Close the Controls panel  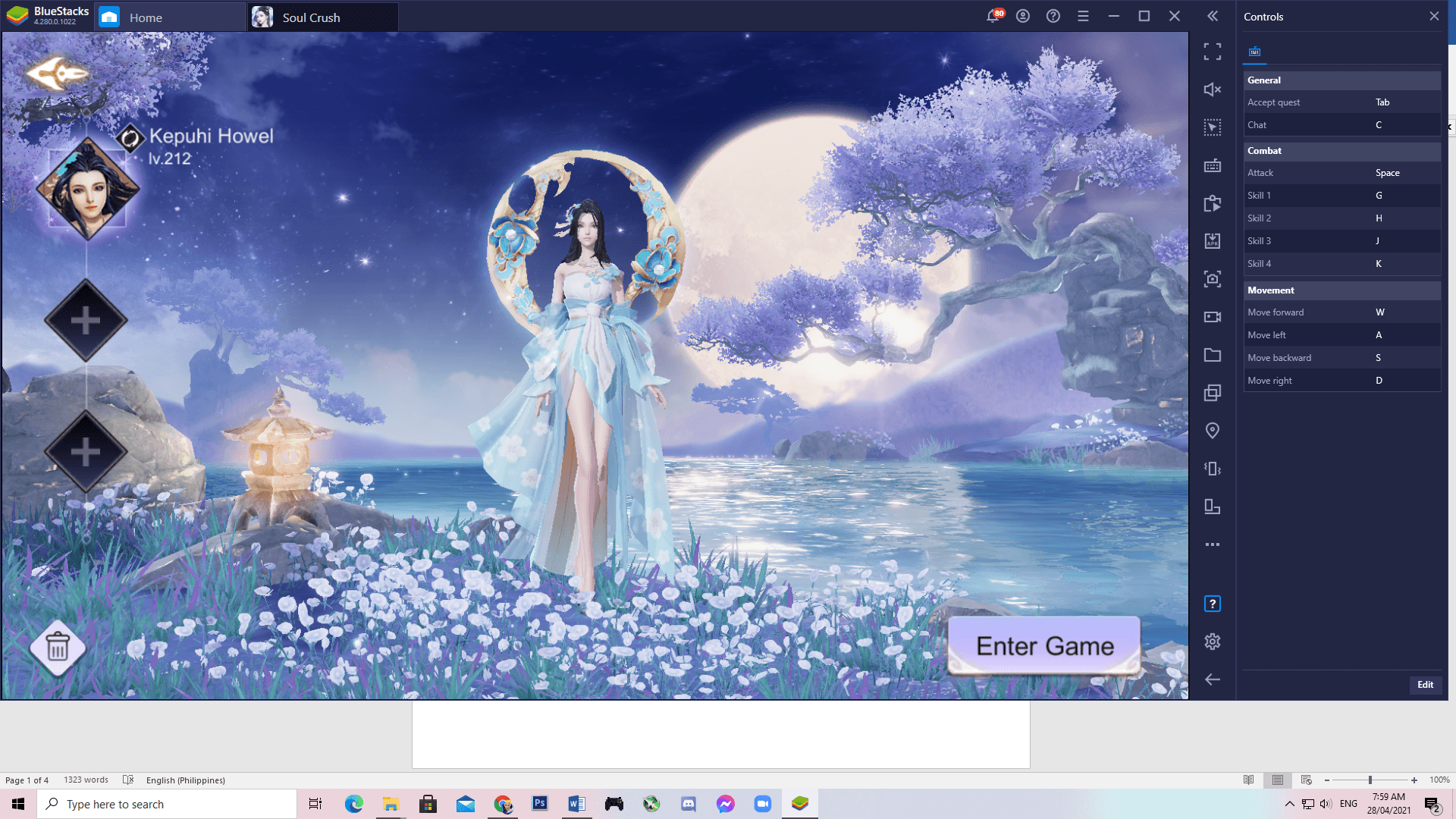pos(1434,16)
